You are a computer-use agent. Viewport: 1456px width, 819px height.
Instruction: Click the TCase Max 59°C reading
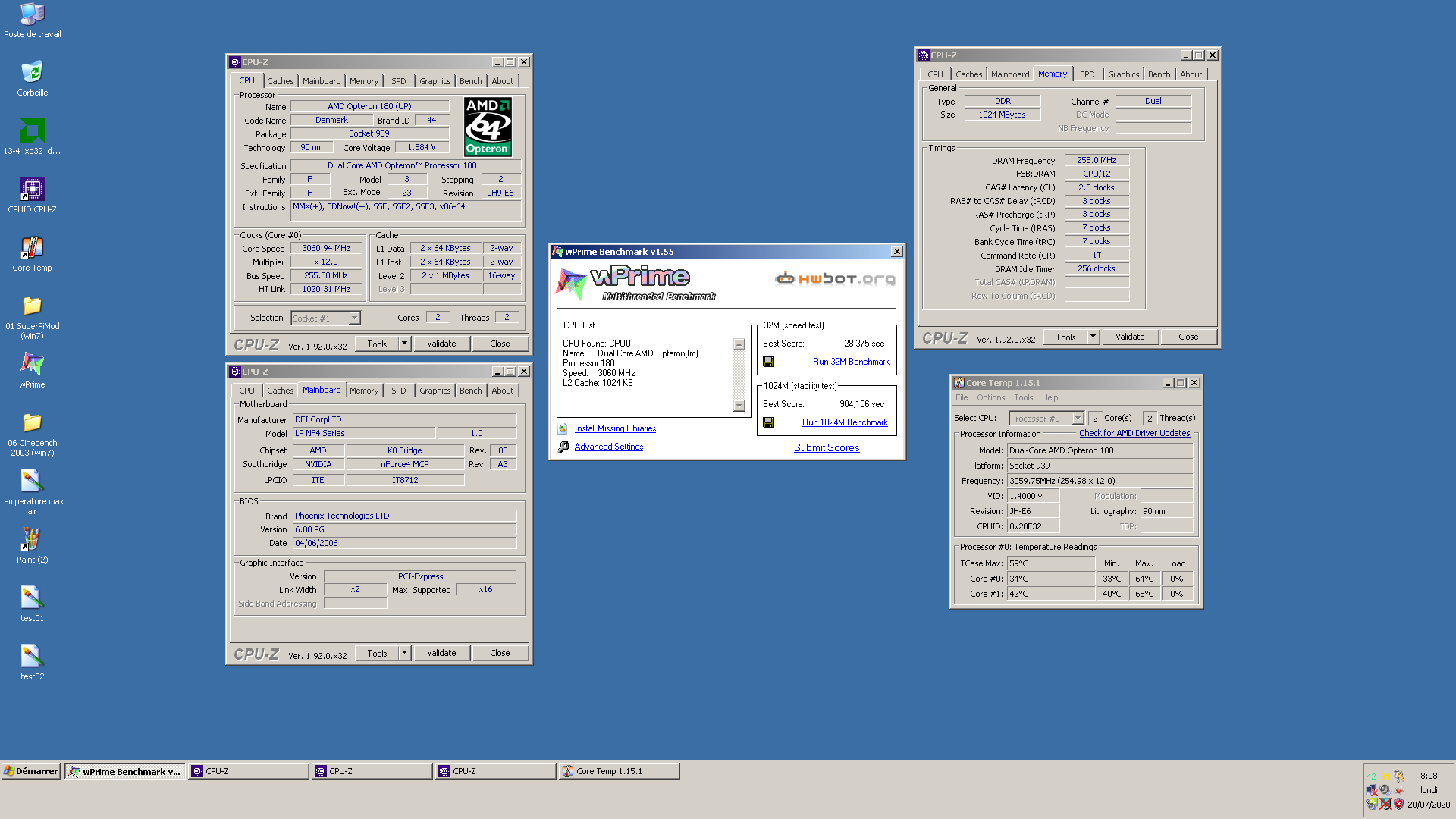tap(1050, 563)
